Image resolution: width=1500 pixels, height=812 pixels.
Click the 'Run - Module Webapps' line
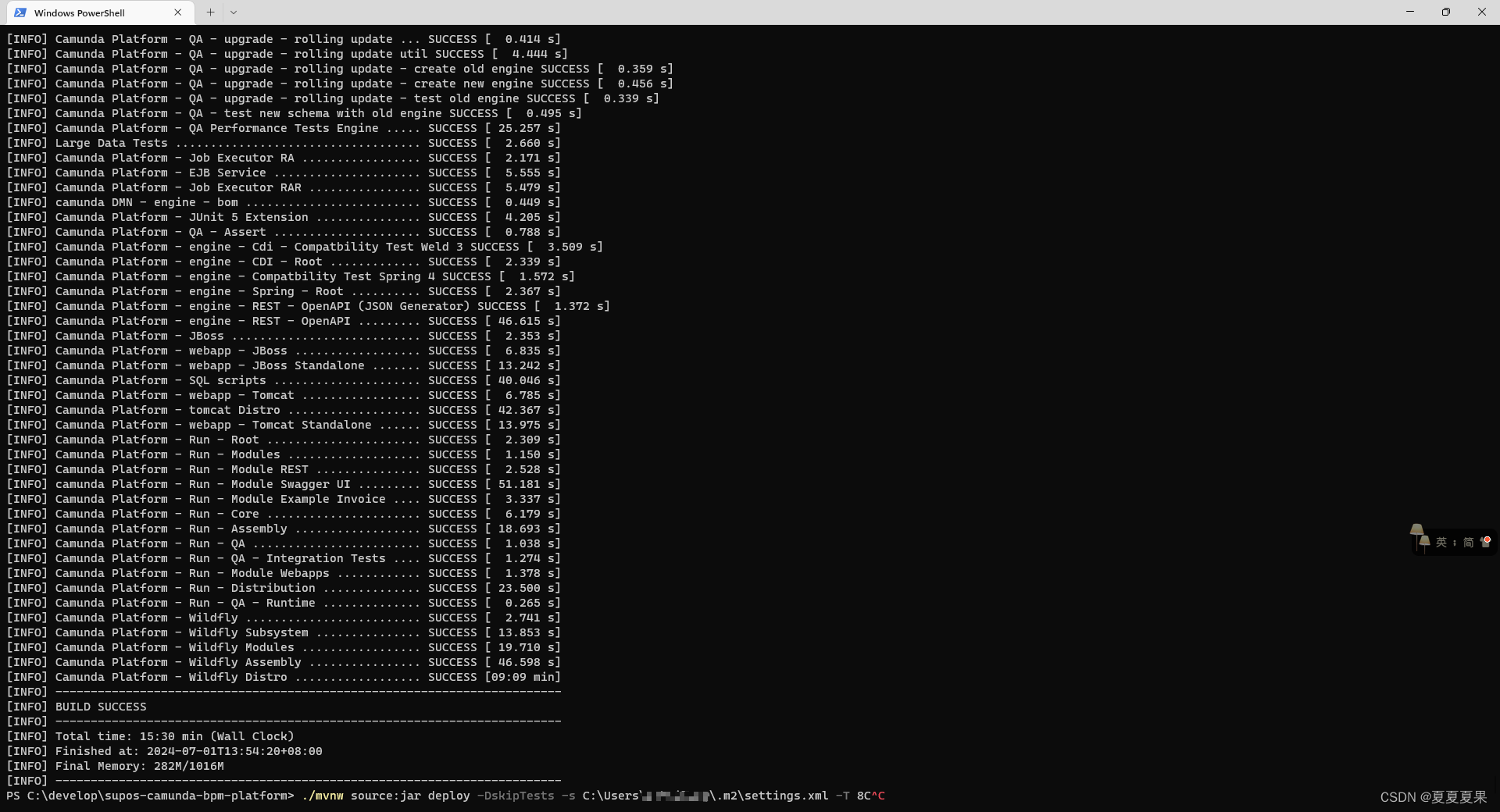(284, 573)
